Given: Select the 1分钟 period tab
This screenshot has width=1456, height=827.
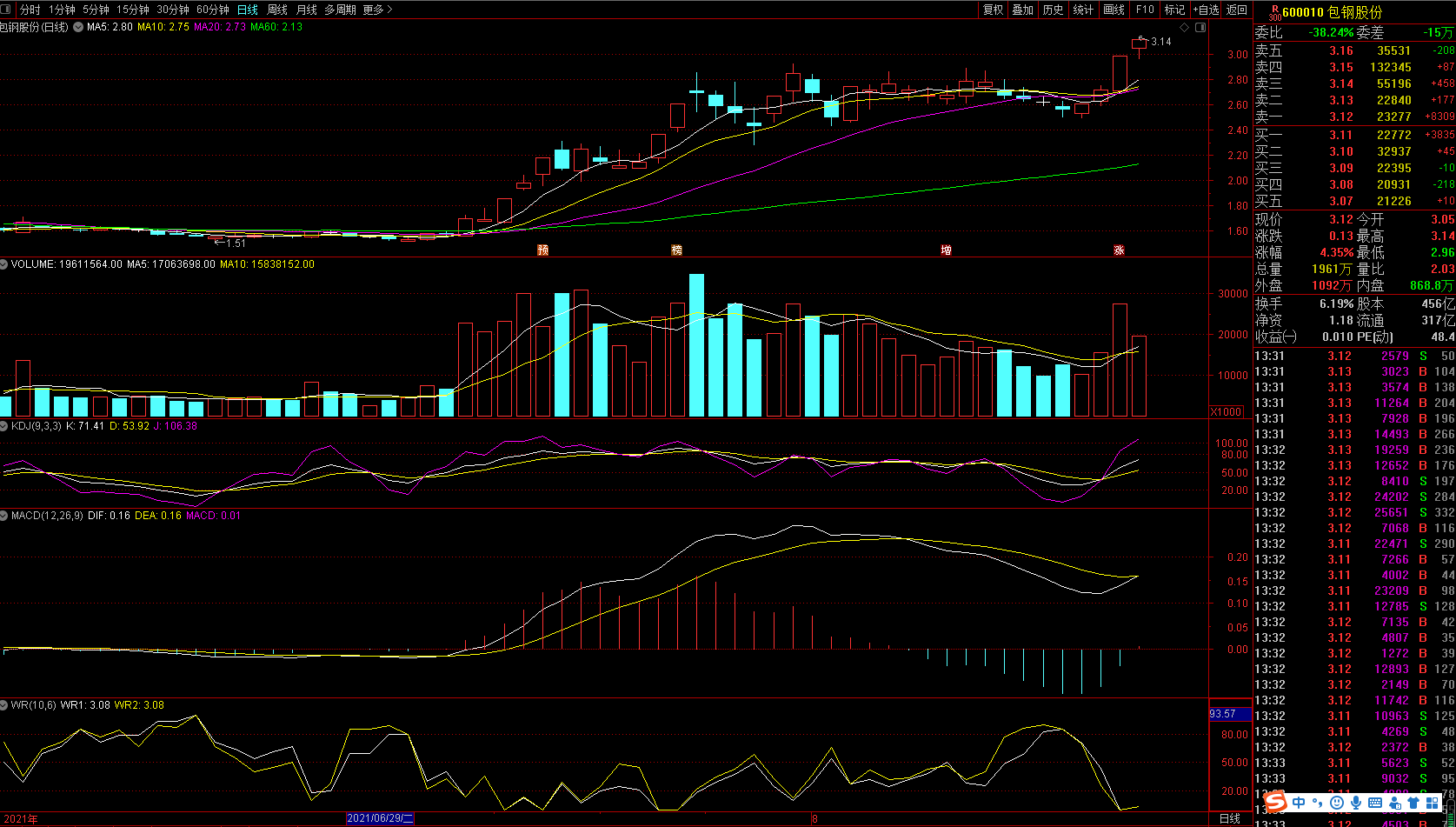Looking at the screenshot, I should [x=62, y=10].
